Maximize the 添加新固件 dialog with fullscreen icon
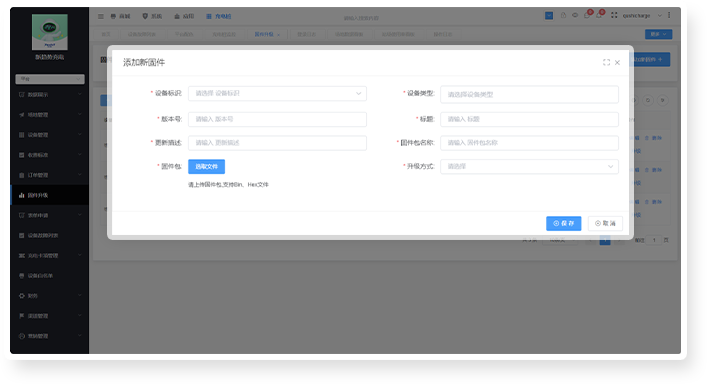708x384 pixels. (x=606, y=62)
